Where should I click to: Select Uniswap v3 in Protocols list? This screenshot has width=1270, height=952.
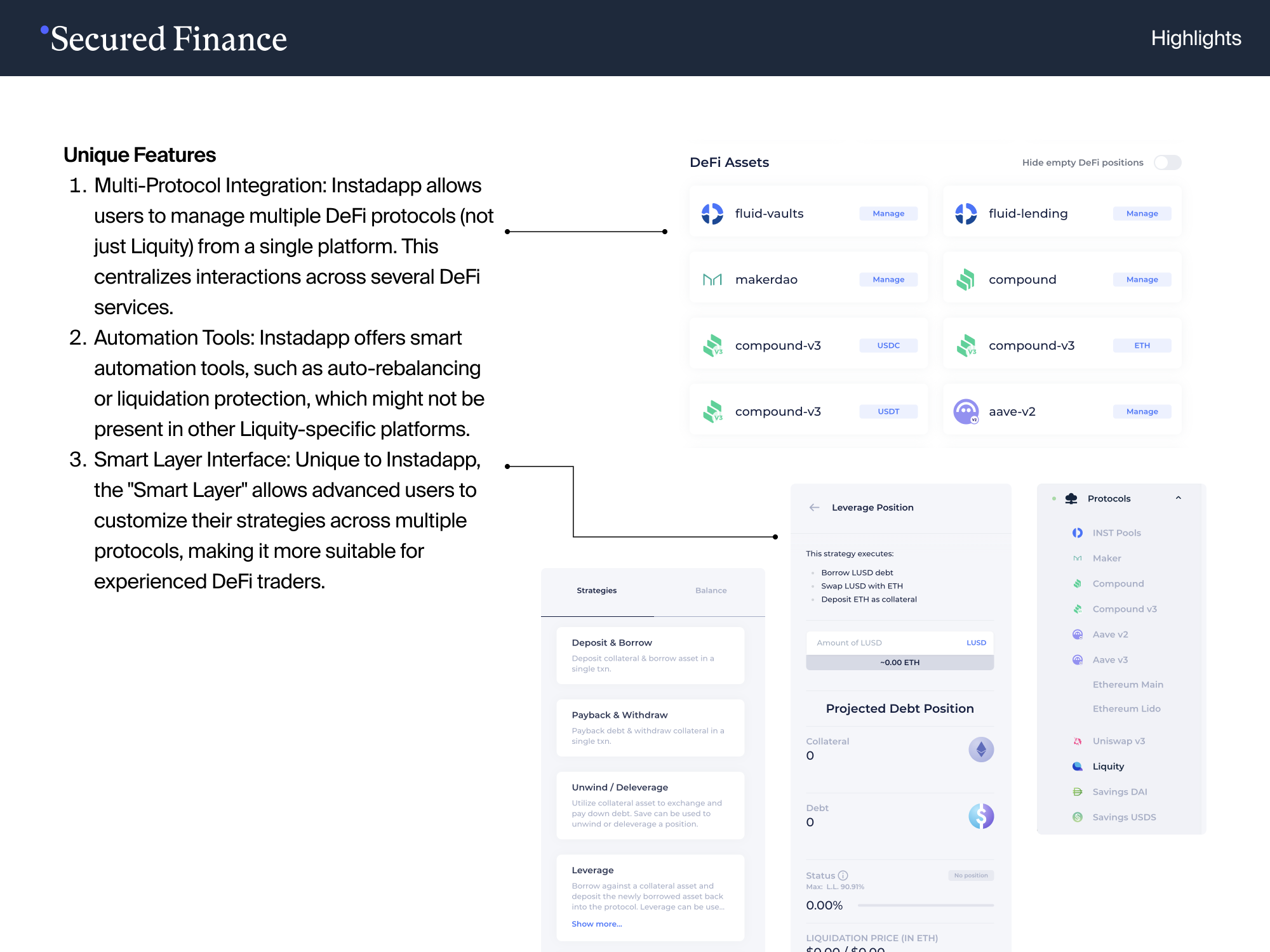click(1119, 741)
